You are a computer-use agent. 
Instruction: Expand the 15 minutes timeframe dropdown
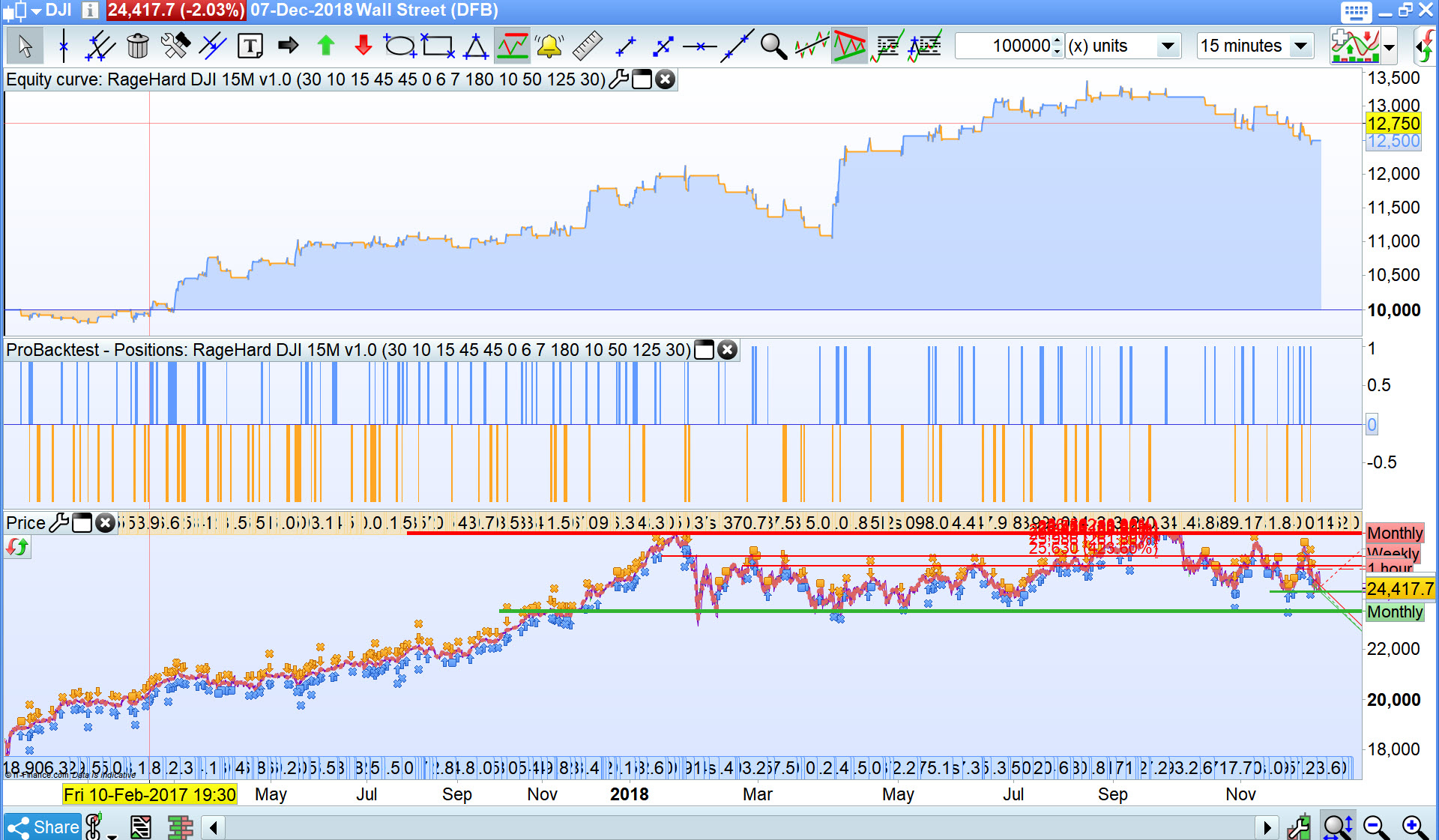tap(1301, 46)
